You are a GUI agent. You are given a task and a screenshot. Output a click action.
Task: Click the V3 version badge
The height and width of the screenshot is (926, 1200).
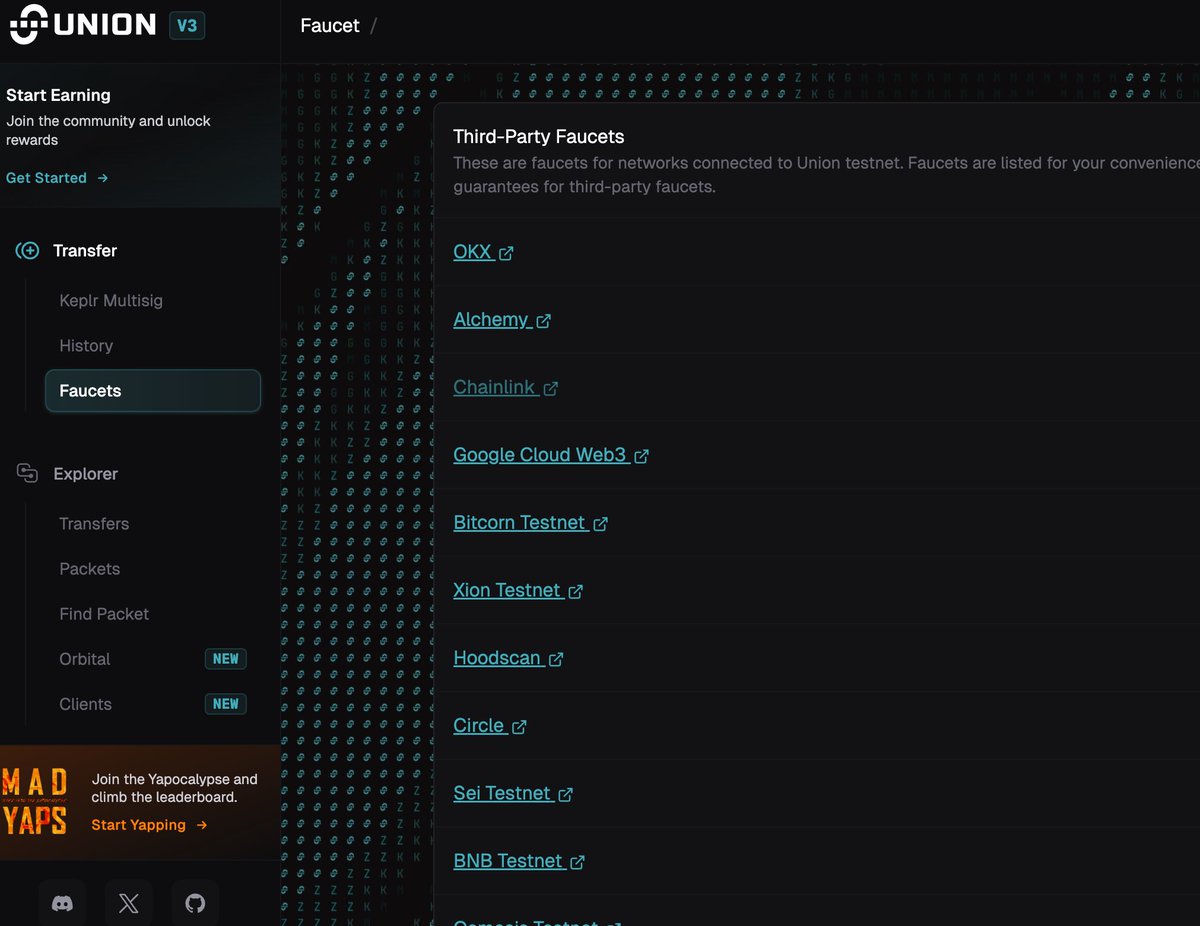[x=187, y=25]
